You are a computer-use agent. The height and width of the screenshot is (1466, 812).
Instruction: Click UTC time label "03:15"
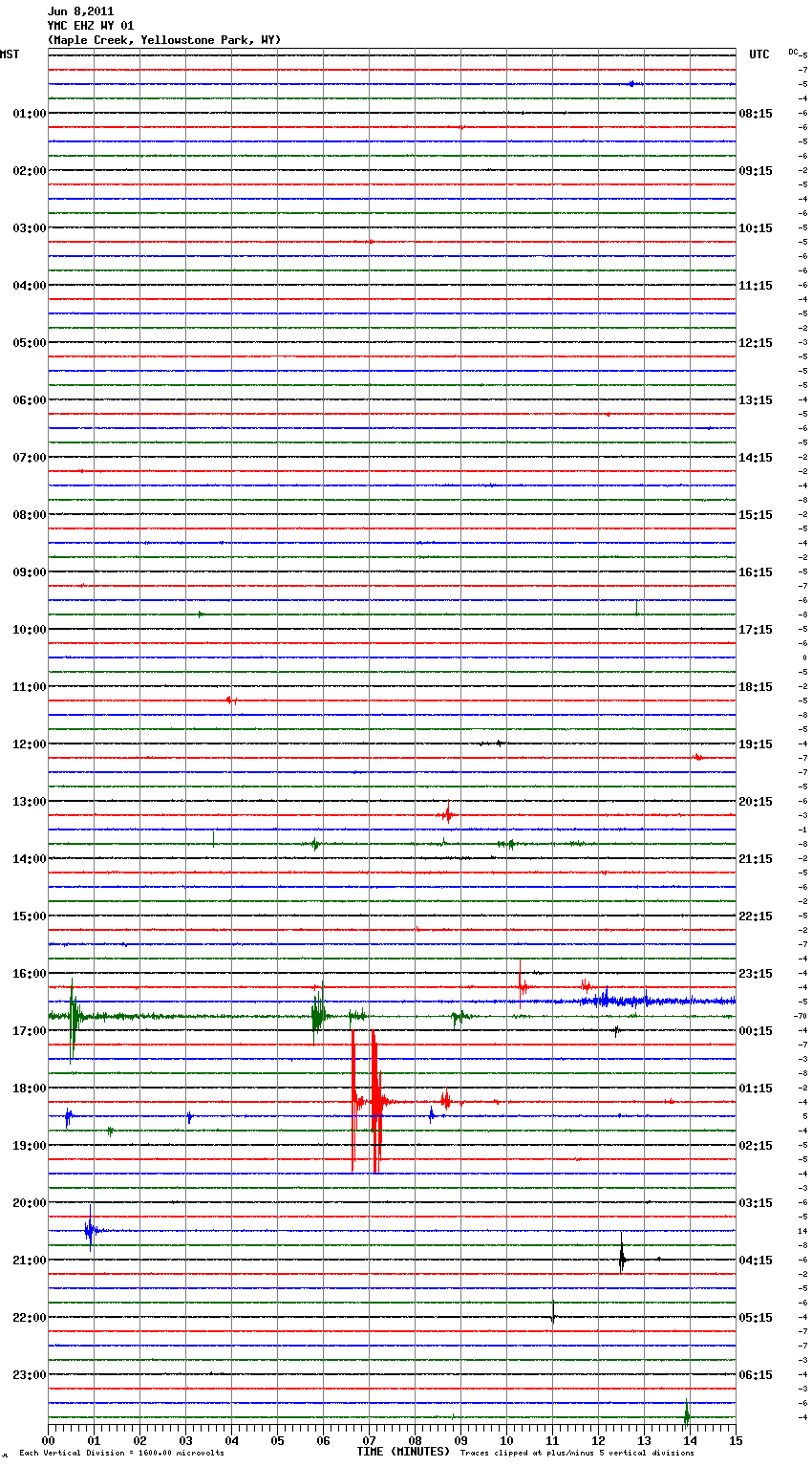756,1203
